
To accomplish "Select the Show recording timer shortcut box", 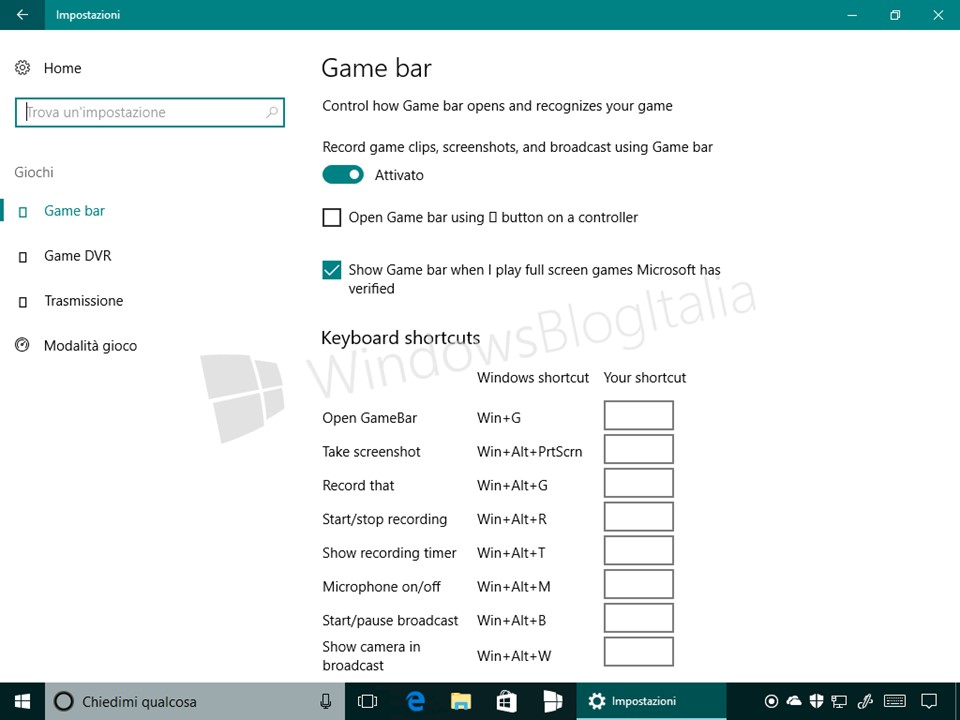I will 639,550.
